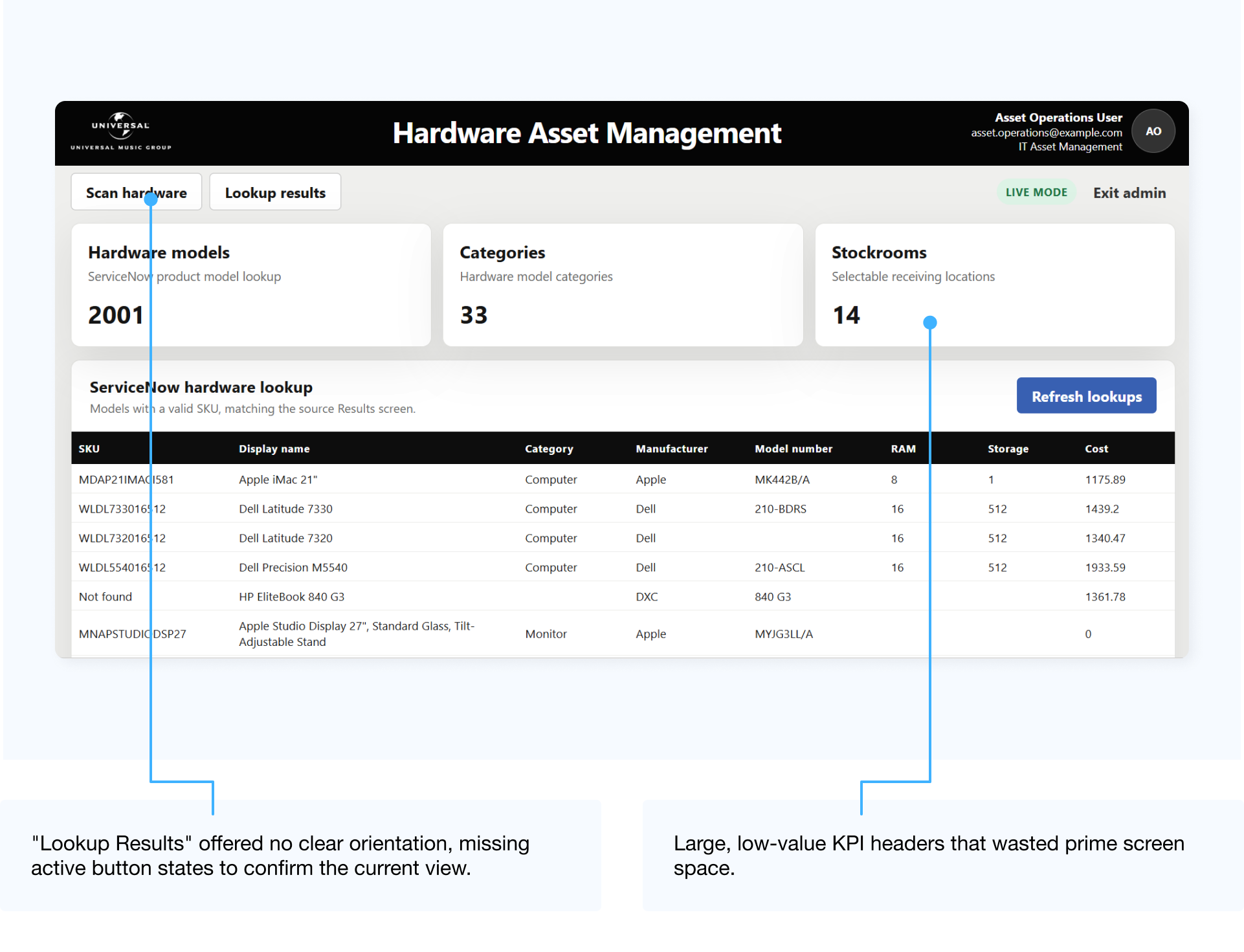Image resolution: width=1244 pixels, height=952 pixels.
Task: Click the Cost column header
Action: [1096, 448]
